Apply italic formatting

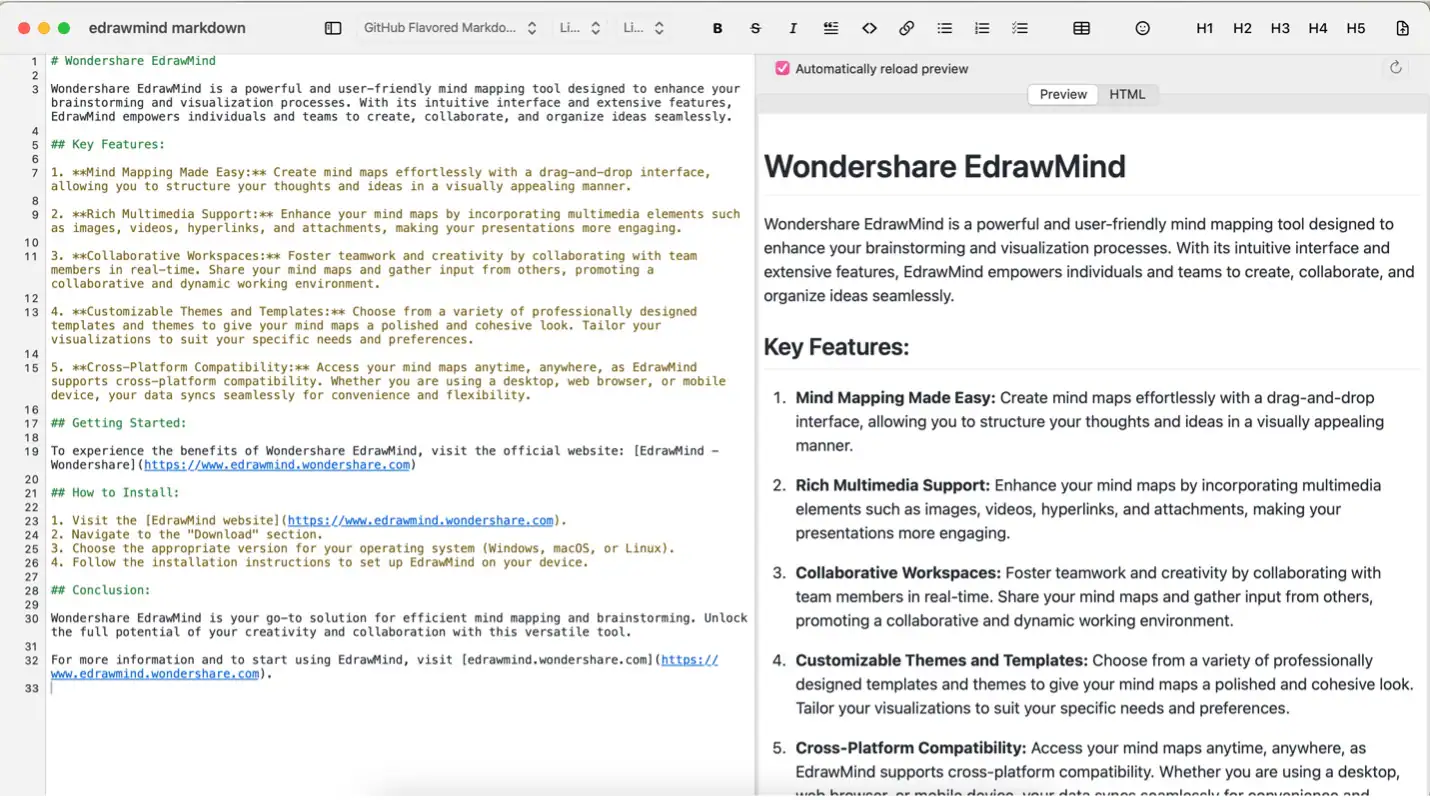pos(793,28)
